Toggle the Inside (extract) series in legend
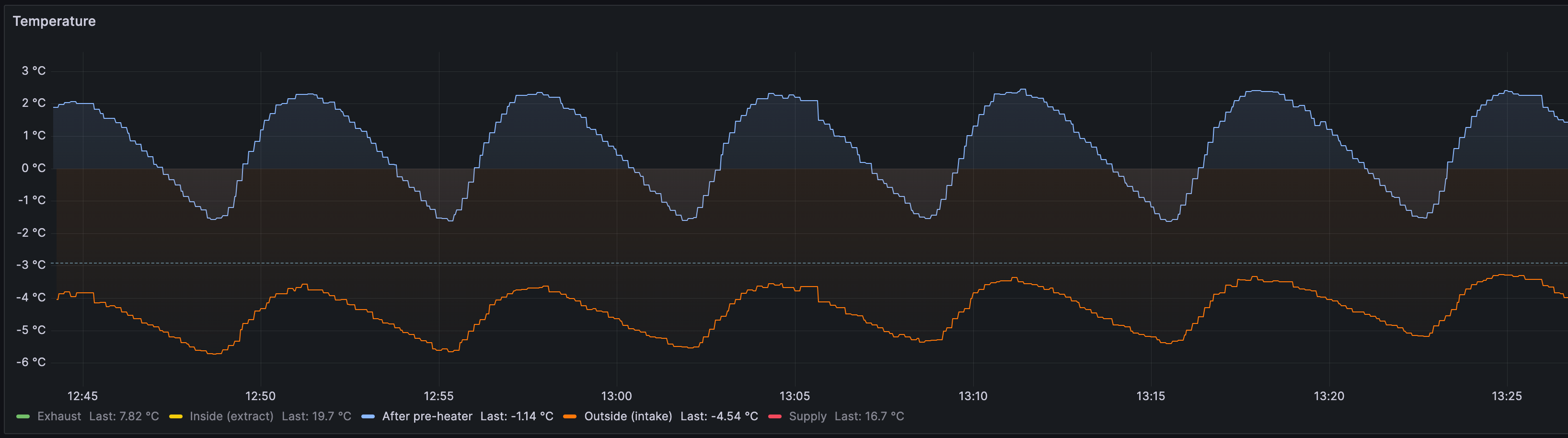This screenshot has width=1568, height=438. (231, 416)
